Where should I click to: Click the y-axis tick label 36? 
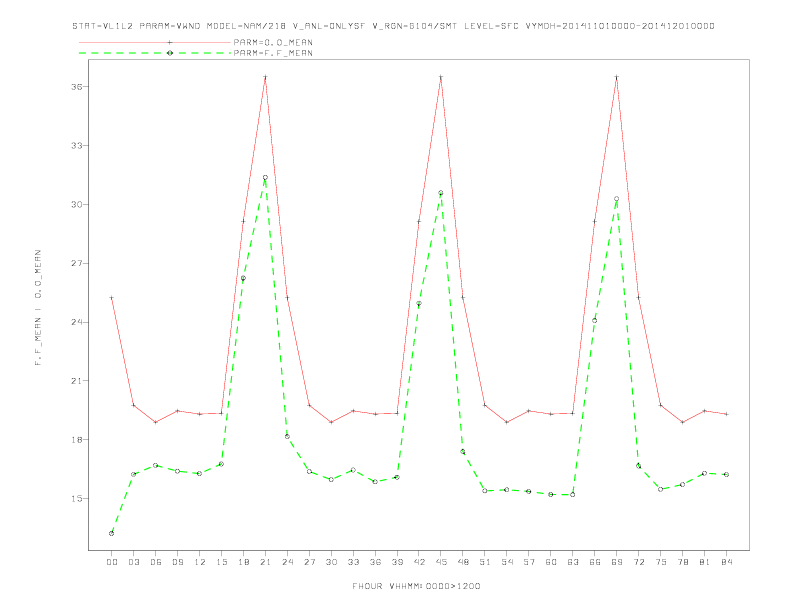tap(77, 87)
